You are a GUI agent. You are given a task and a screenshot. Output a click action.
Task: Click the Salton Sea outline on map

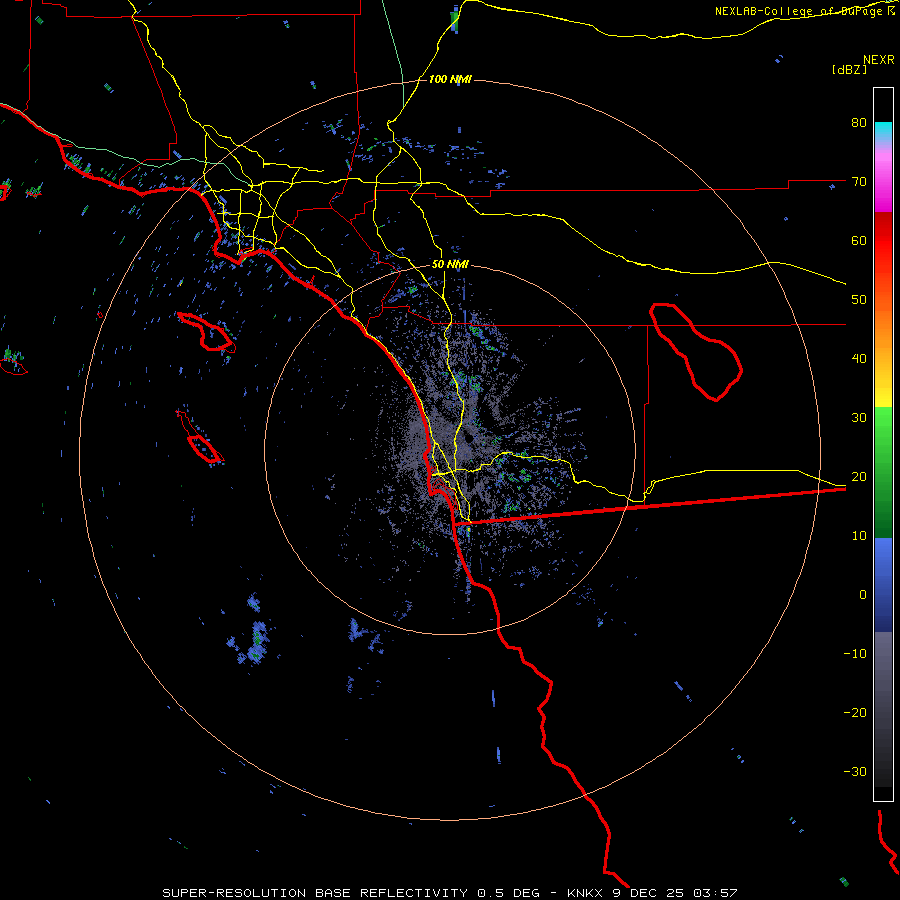(x=696, y=351)
